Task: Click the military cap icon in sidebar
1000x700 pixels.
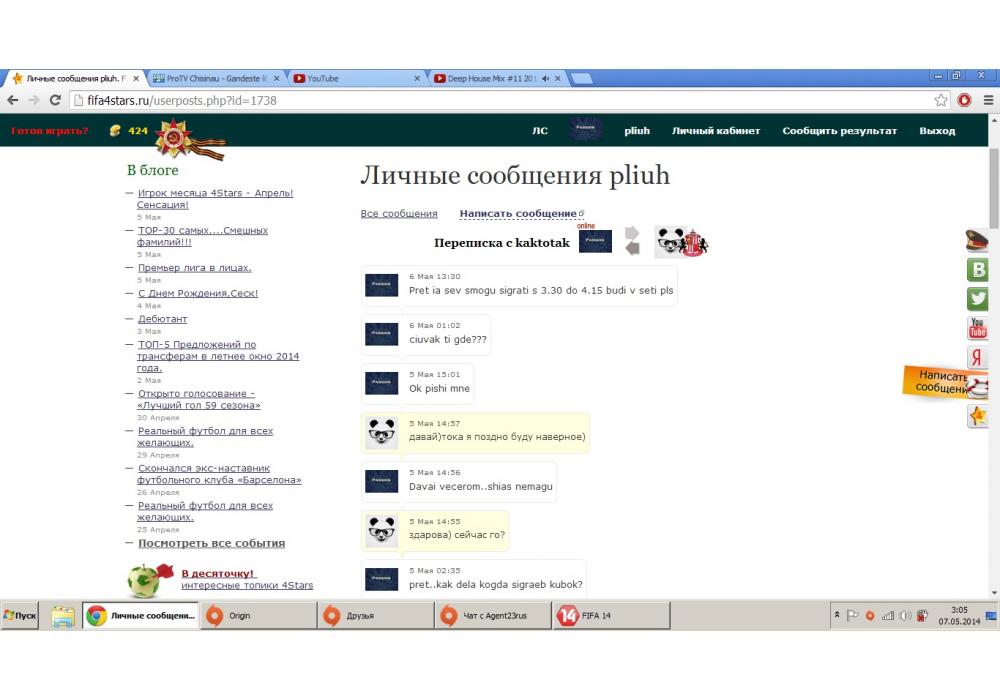Action: click(x=976, y=240)
